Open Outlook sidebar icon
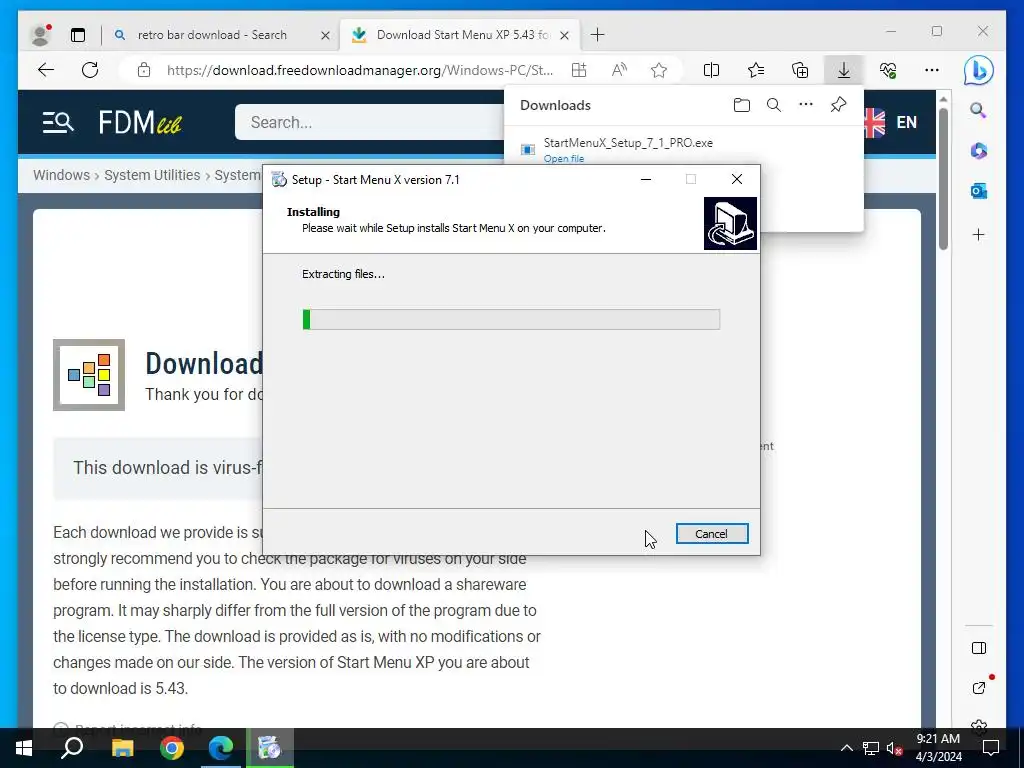 pos(978,191)
